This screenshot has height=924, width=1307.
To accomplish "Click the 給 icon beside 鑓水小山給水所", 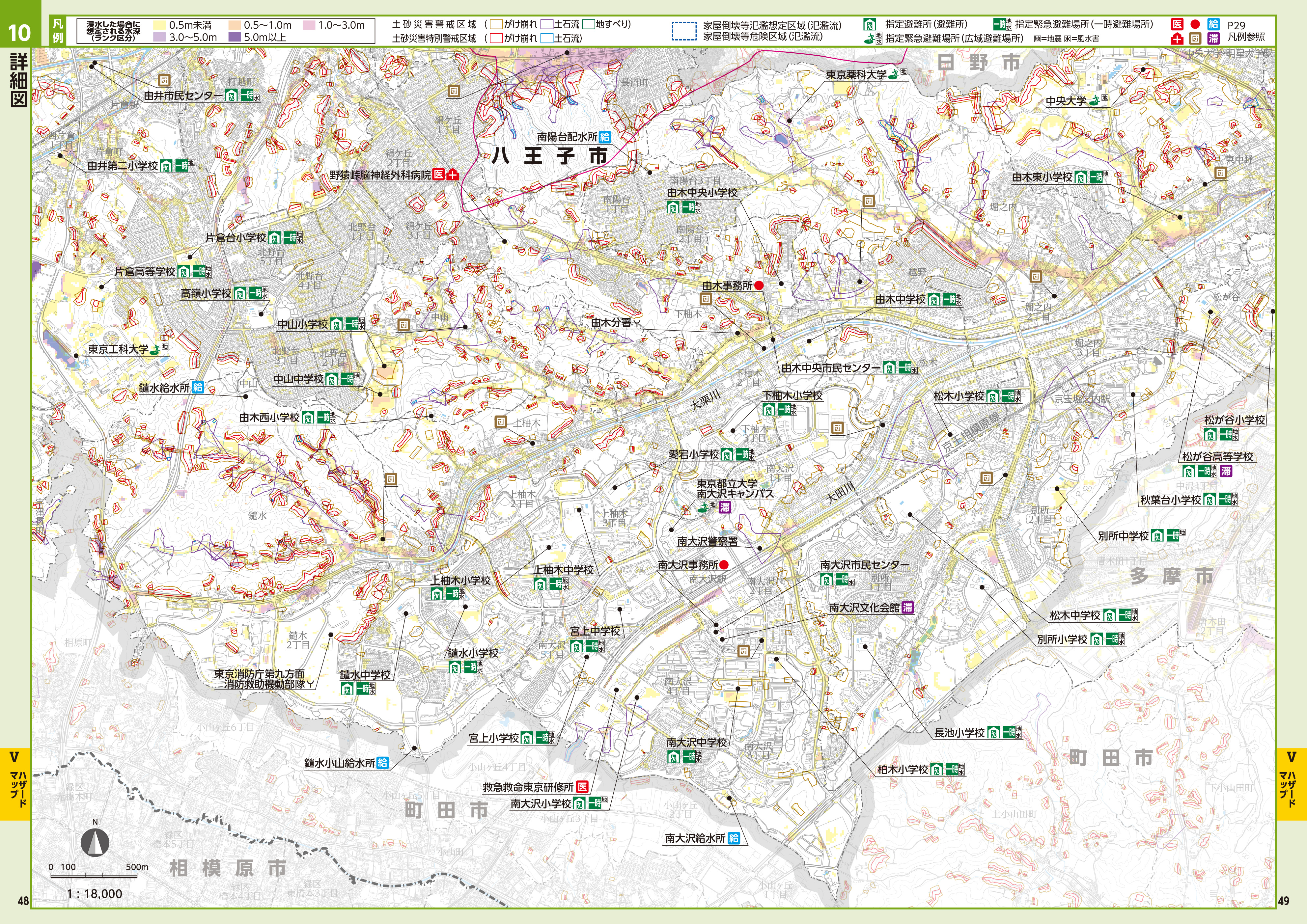I will 382,762.
